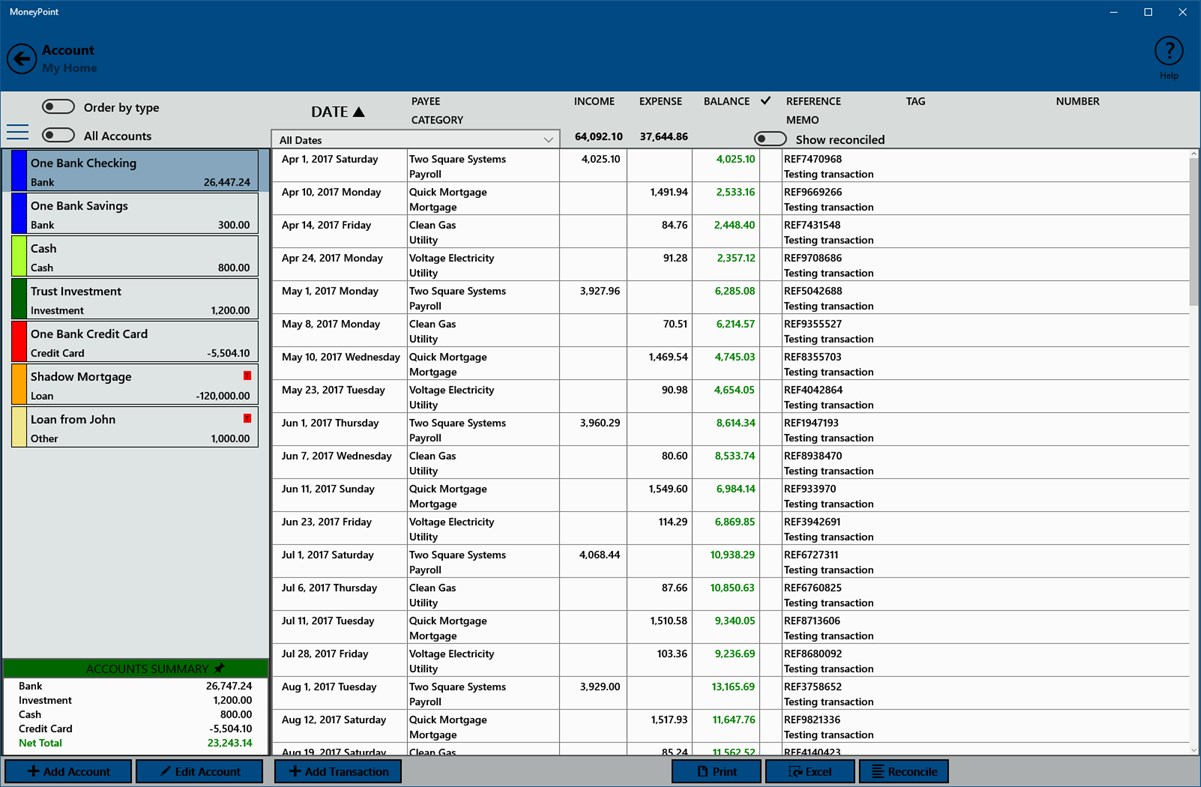Turn on the All Accounts toggle
1201x787 pixels.
(x=58, y=135)
